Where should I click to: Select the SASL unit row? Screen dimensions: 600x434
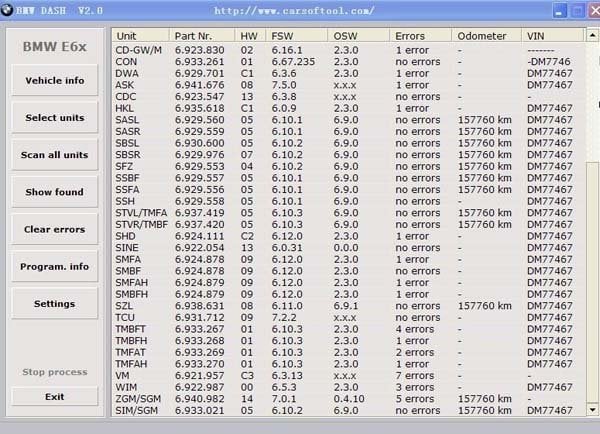point(348,120)
